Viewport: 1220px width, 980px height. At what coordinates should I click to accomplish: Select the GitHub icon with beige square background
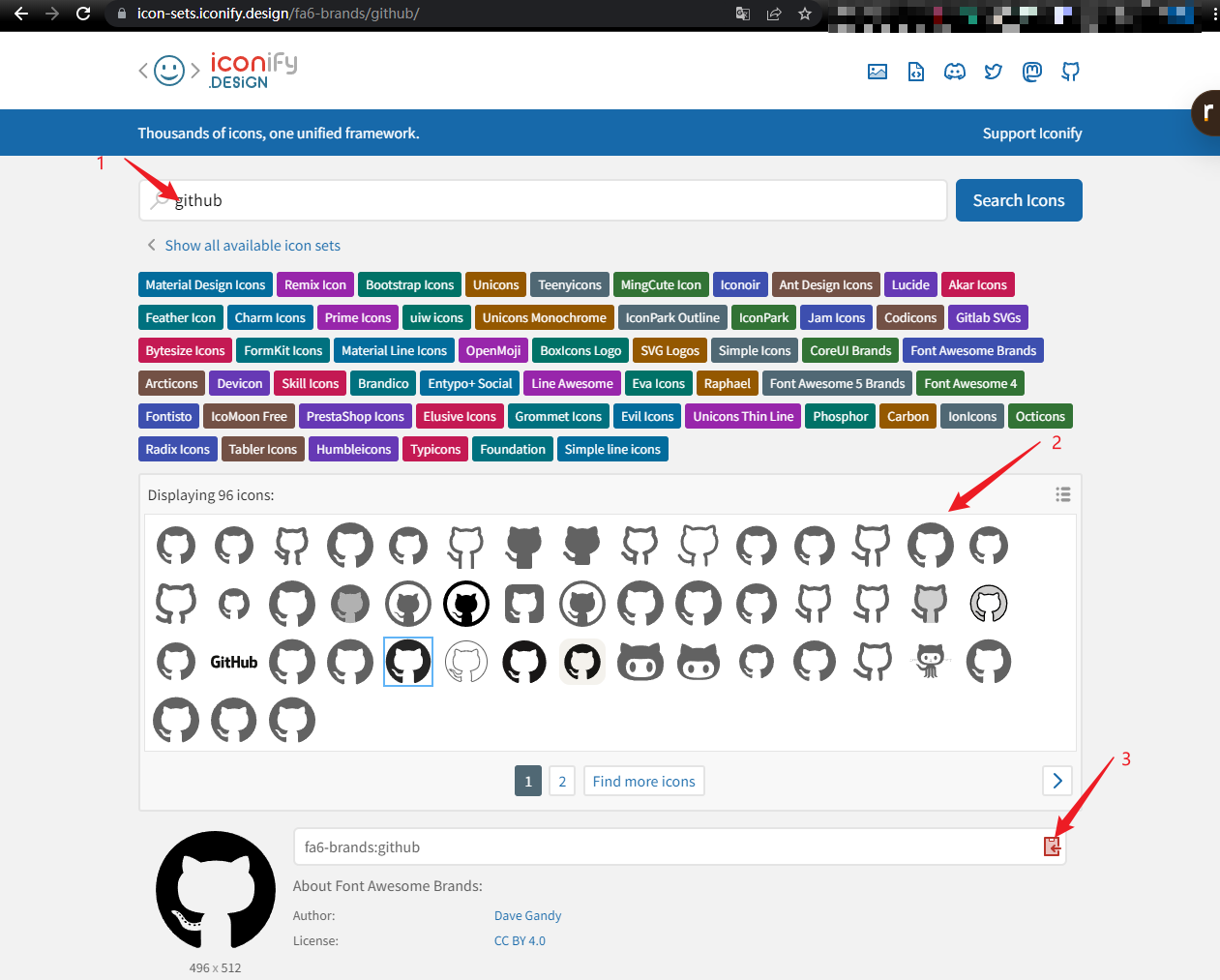point(582,662)
